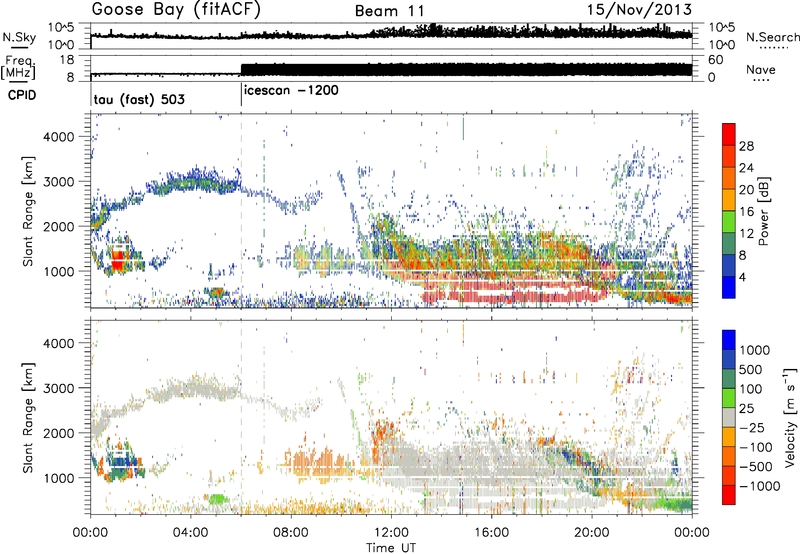Click the "Power [dB]" colorbar label
The width and height of the screenshot is (800, 554).
(x=764, y=211)
